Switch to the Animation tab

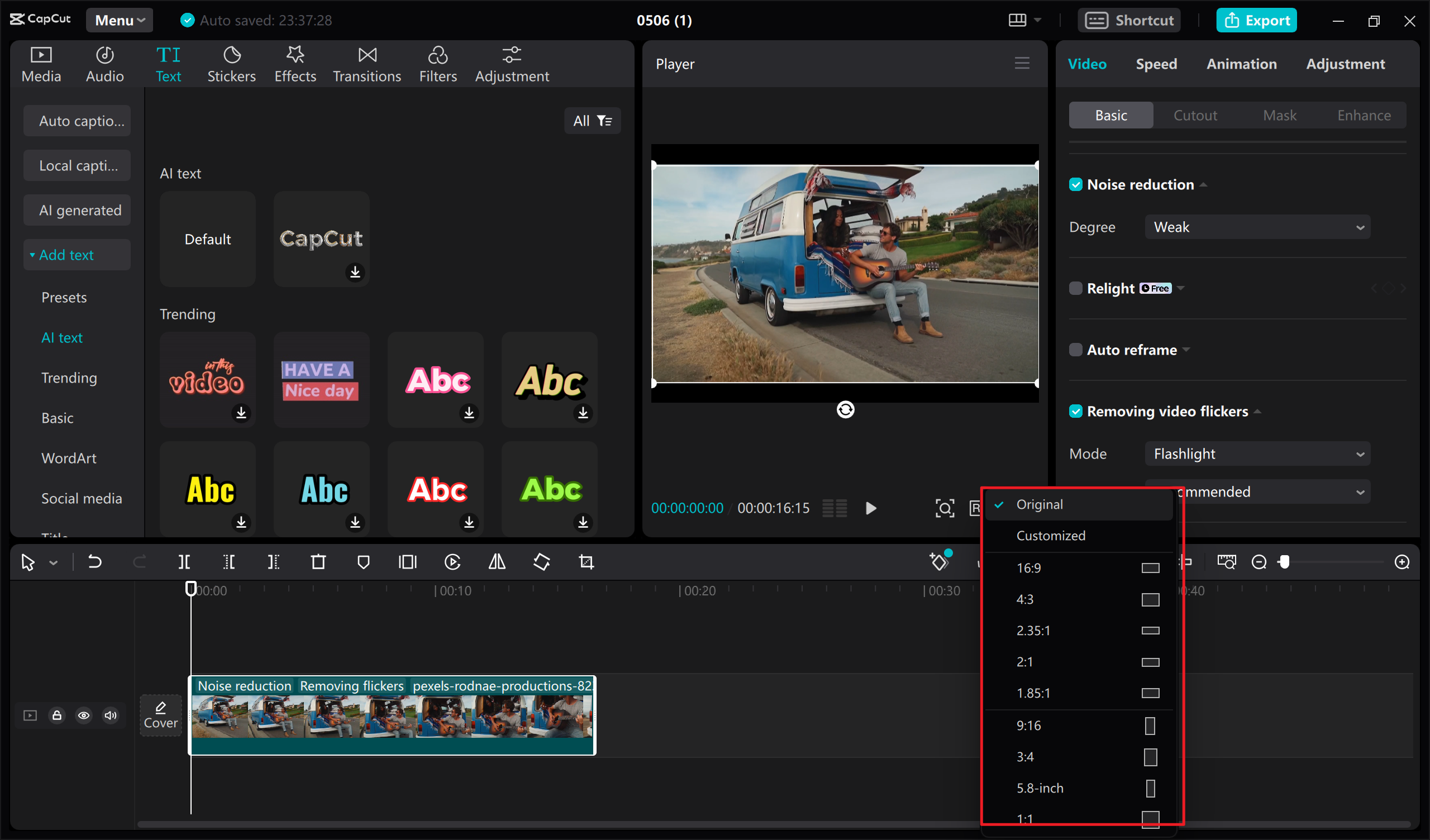[x=1242, y=64]
